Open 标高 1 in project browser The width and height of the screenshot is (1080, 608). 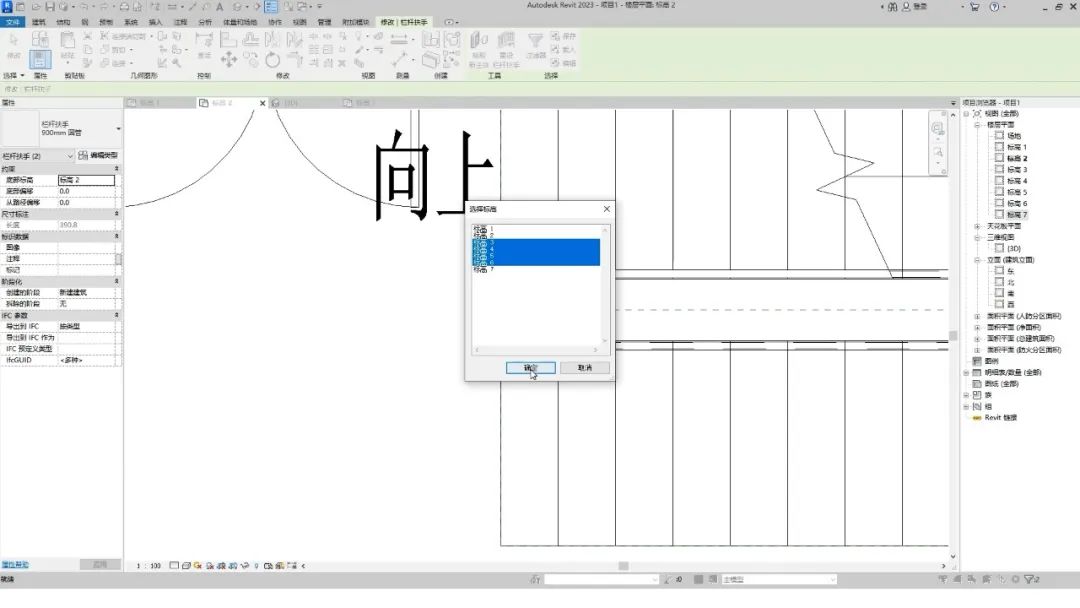(x=1017, y=147)
